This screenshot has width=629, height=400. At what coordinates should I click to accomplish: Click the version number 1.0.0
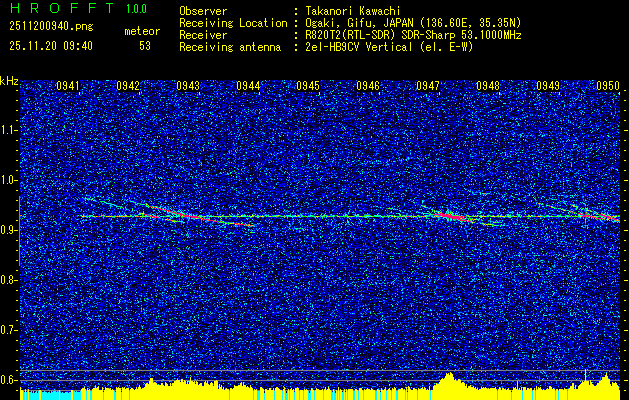pyautogui.click(x=136, y=9)
